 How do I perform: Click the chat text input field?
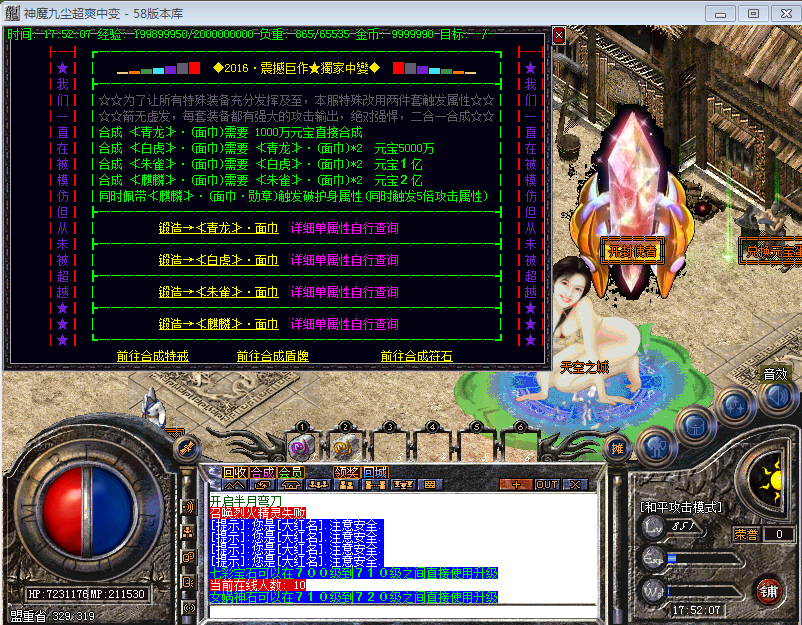click(403, 611)
